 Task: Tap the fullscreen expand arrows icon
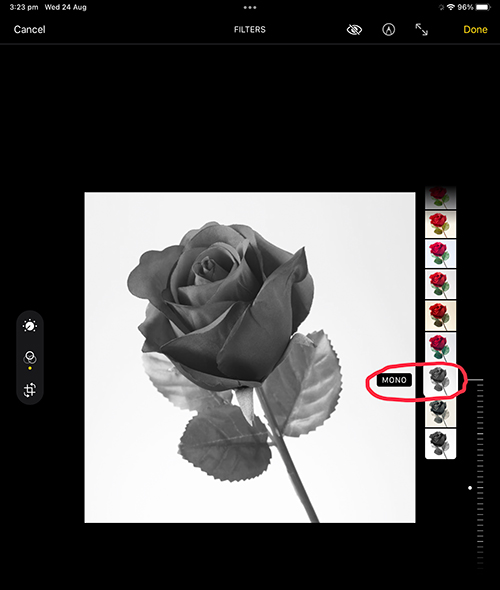[421, 29]
